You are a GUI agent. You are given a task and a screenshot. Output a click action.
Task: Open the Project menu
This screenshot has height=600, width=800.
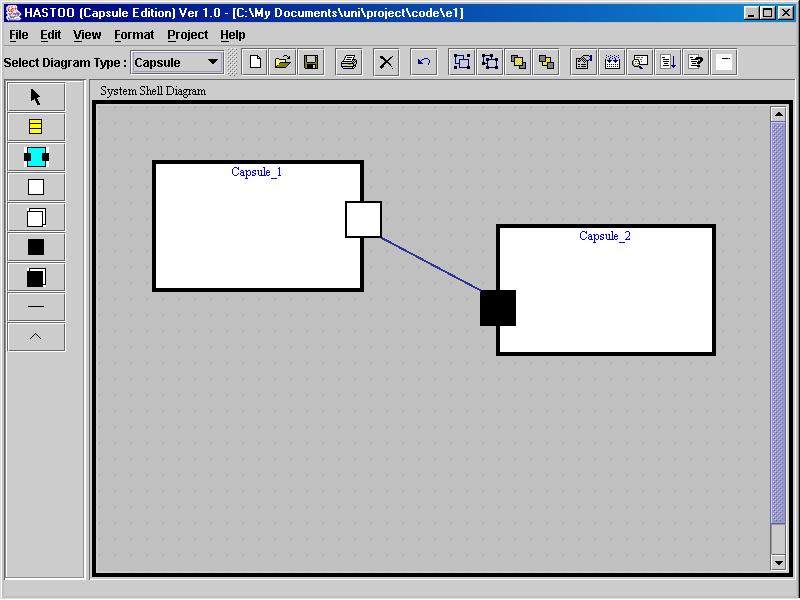coord(187,35)
